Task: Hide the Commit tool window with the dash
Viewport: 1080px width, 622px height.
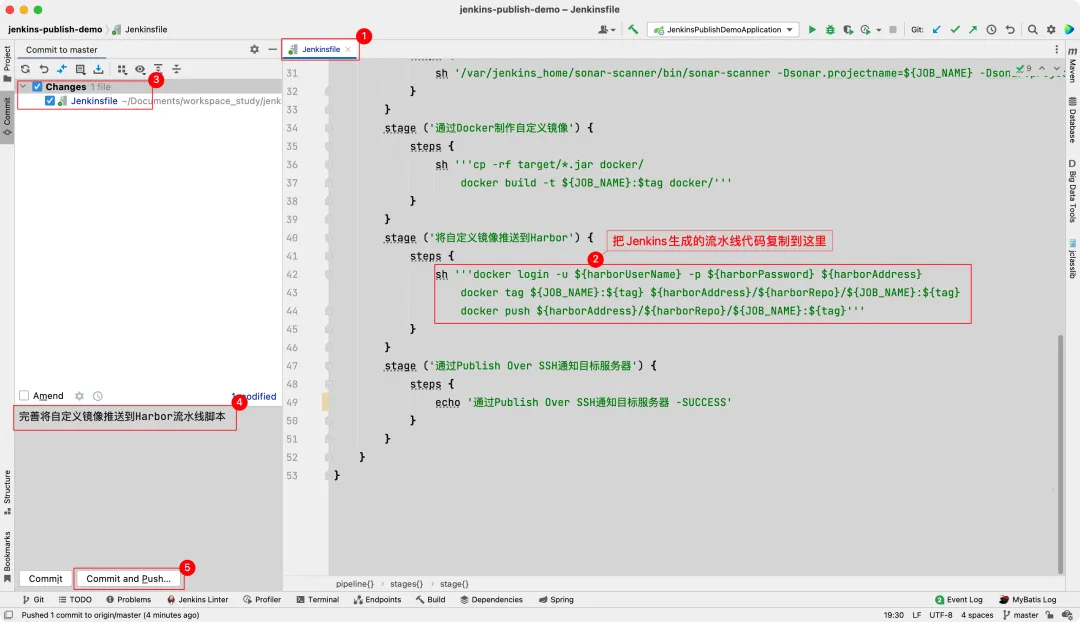Action: click(x=273, y=50)
